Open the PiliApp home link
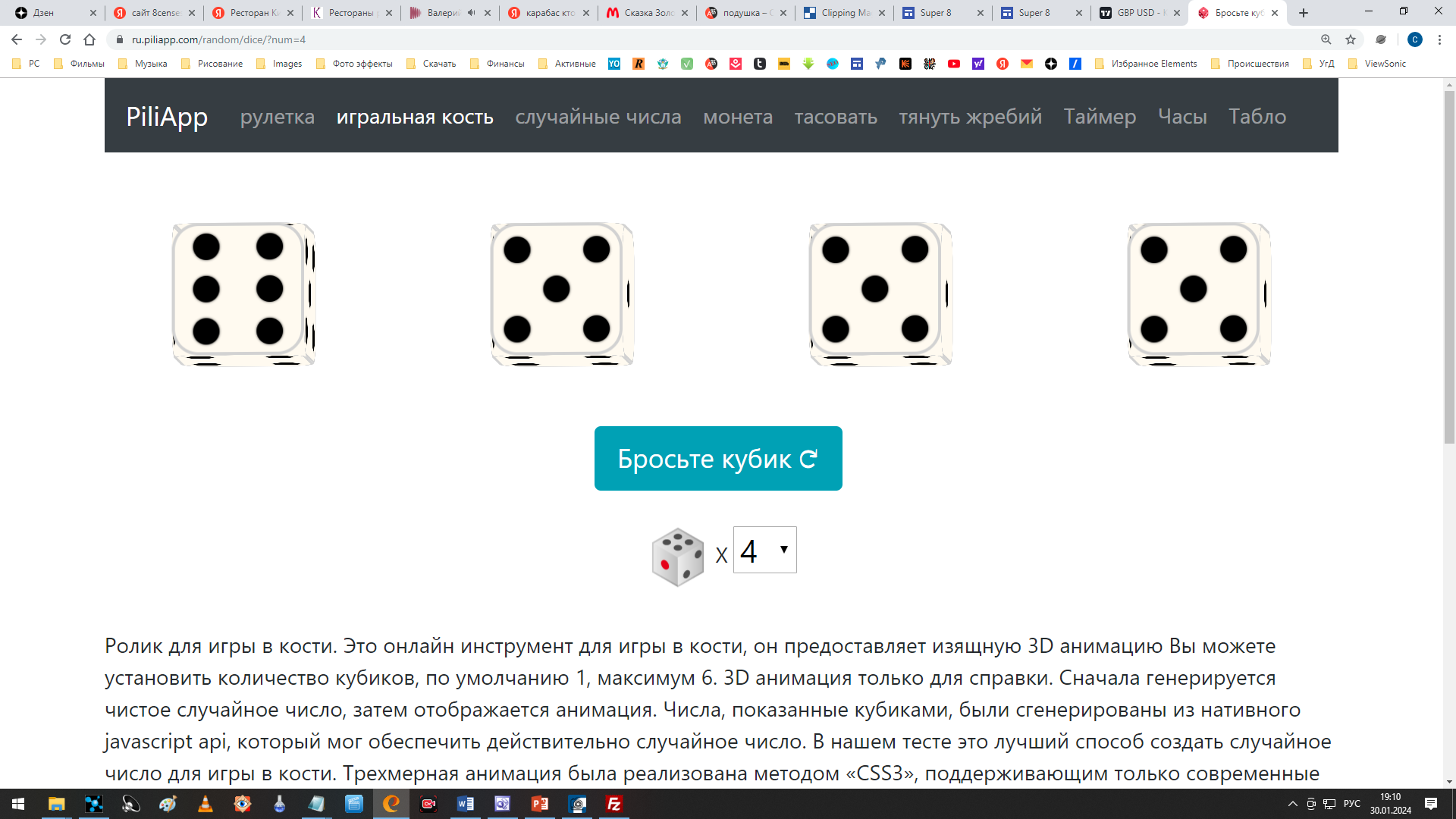This screenshot has height=819, width=1456. (167, 117)
